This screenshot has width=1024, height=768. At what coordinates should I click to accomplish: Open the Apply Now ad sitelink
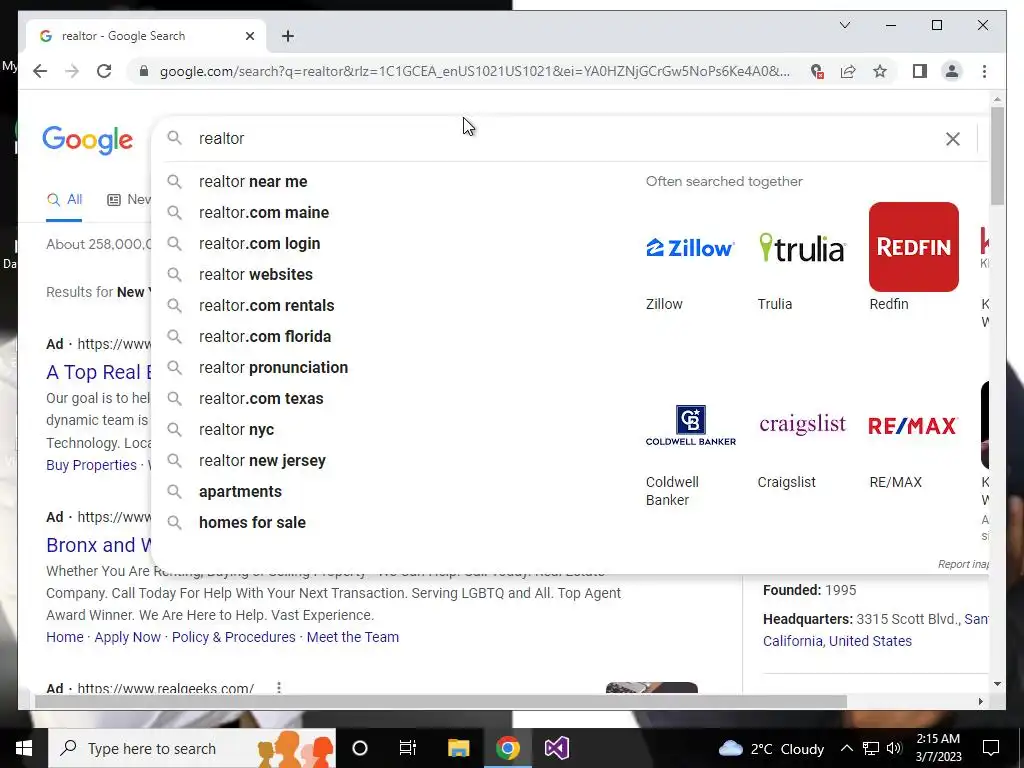127,637
